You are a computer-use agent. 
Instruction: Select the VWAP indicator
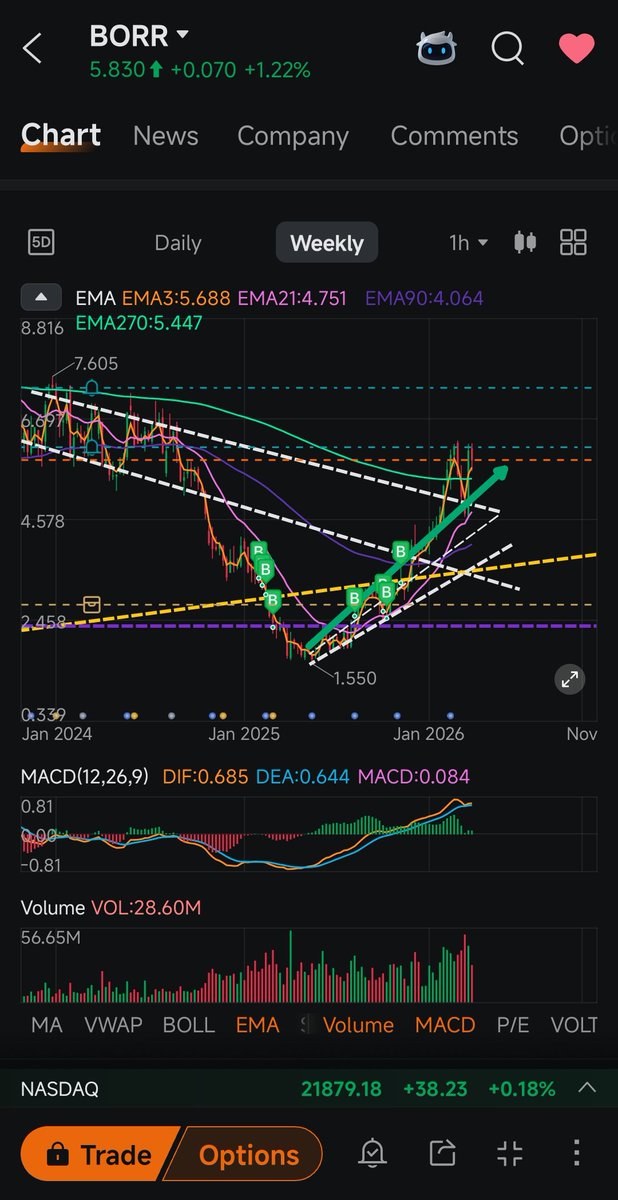tap(113, 1025)
